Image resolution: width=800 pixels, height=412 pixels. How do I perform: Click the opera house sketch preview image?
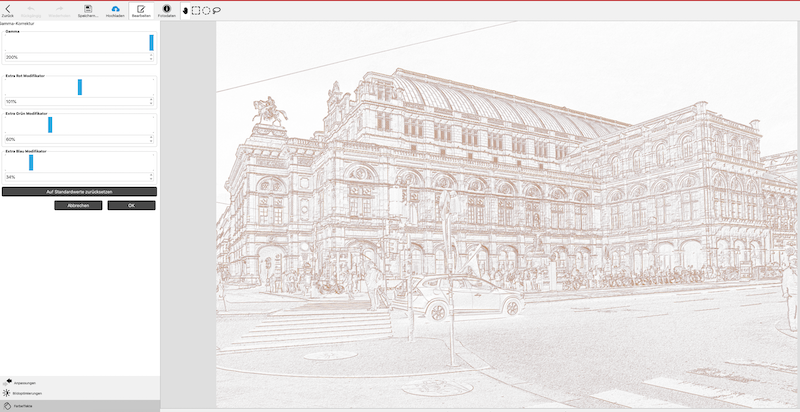(506, 214)
